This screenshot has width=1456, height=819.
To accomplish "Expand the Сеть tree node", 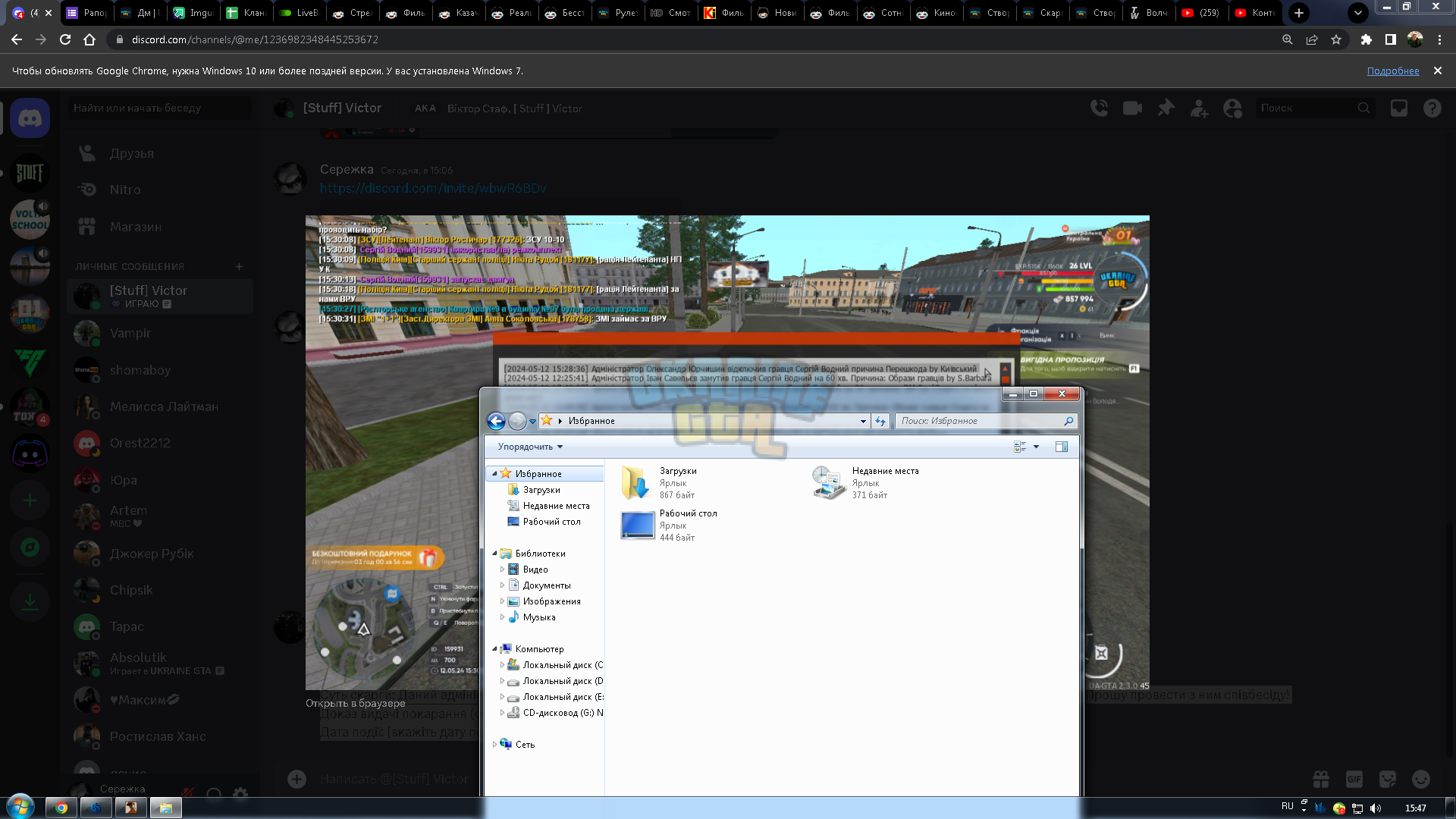I will [x=494, y=745].
